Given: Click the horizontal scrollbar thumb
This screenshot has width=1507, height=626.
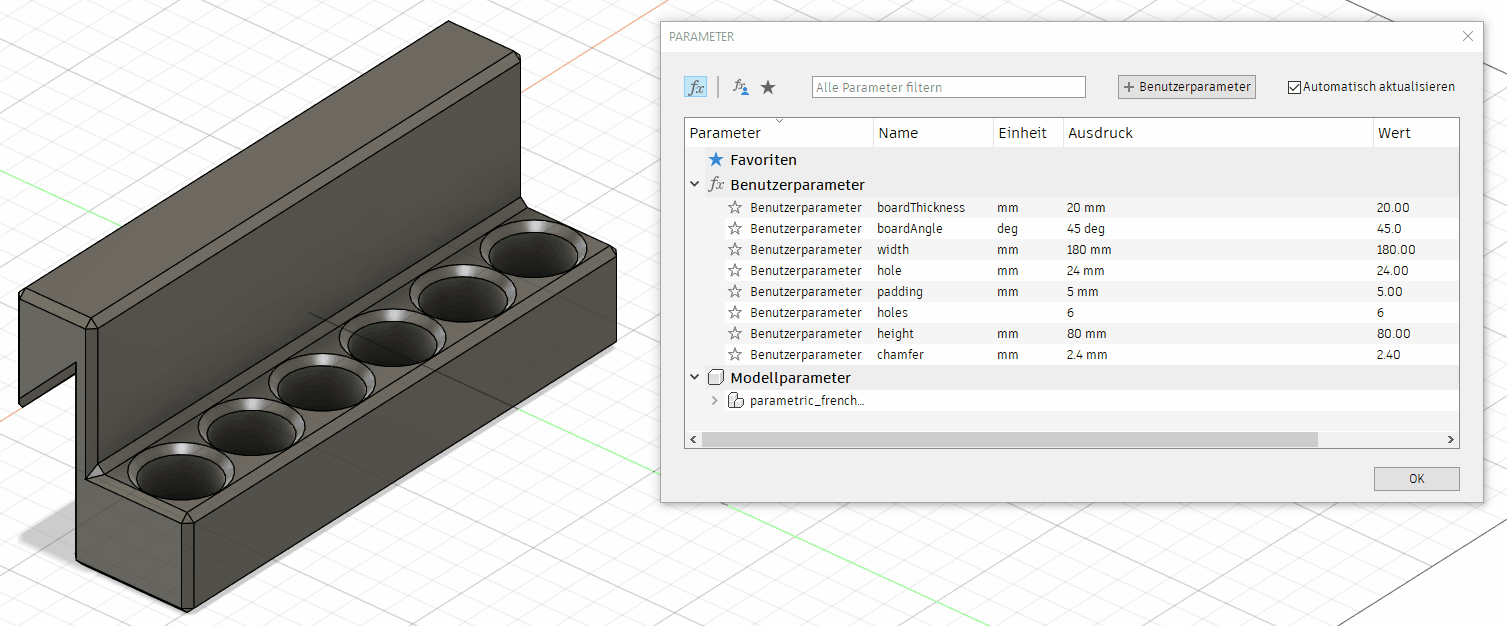Looking at the screenshot, I should 1009,440.
